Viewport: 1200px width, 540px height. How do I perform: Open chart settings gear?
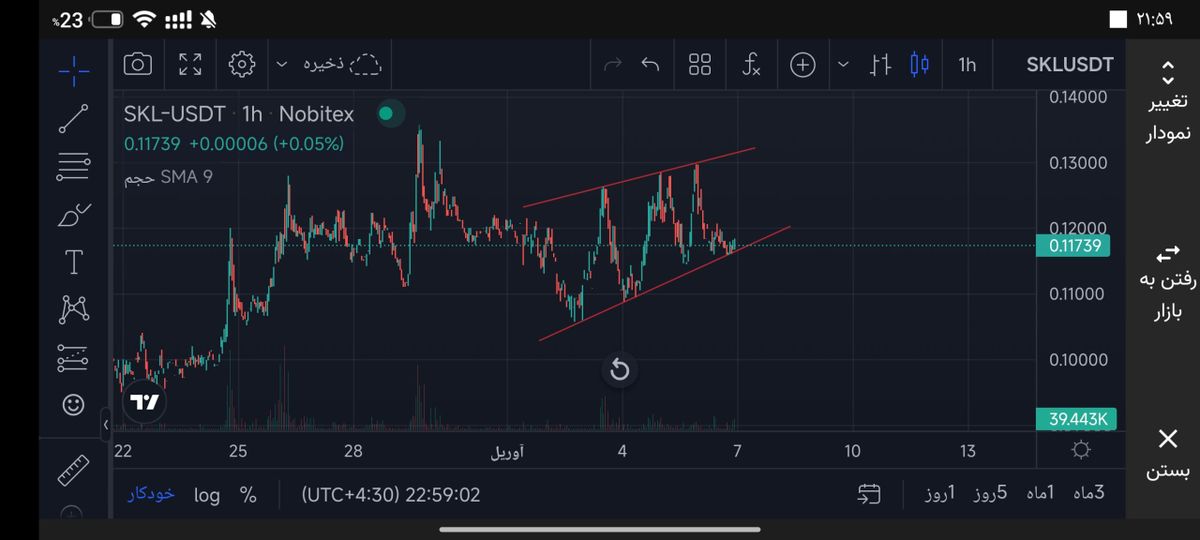[241, 64]
